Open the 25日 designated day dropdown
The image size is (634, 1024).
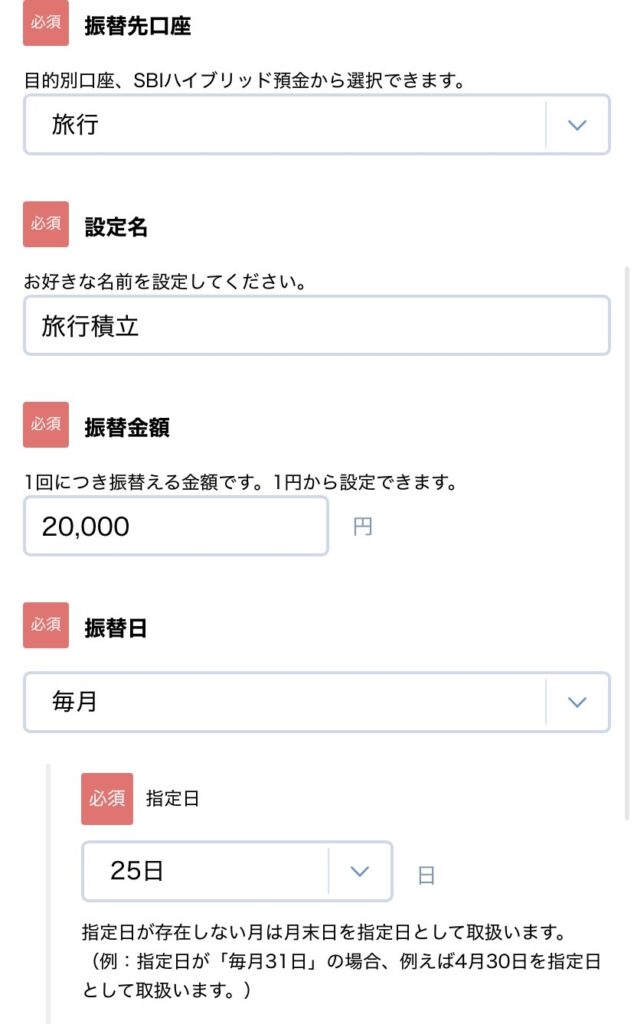coord(205,871)
